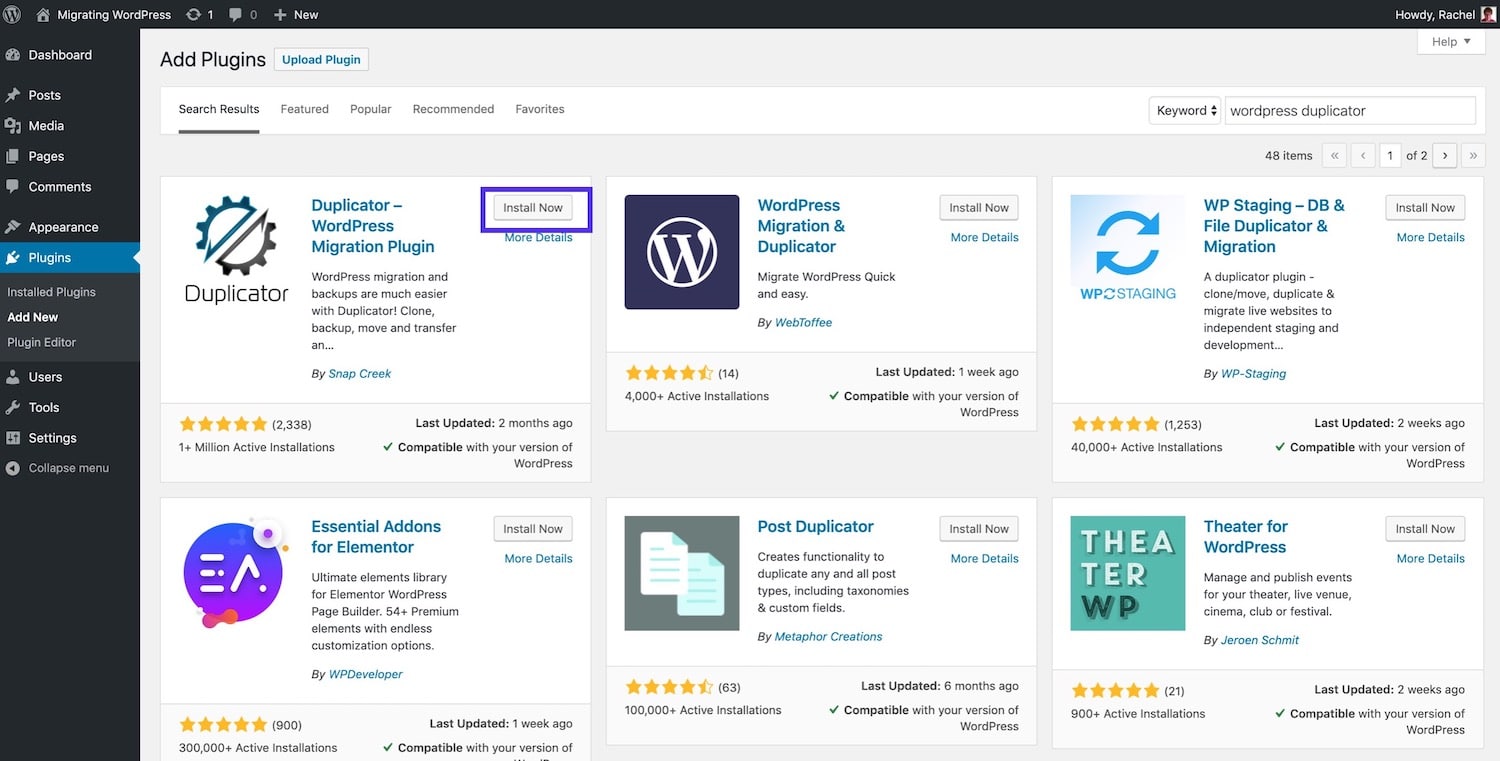Screen dimensions: 1500x761
Task: Open Installed Plugins submenu item
Action: (51, 292)
